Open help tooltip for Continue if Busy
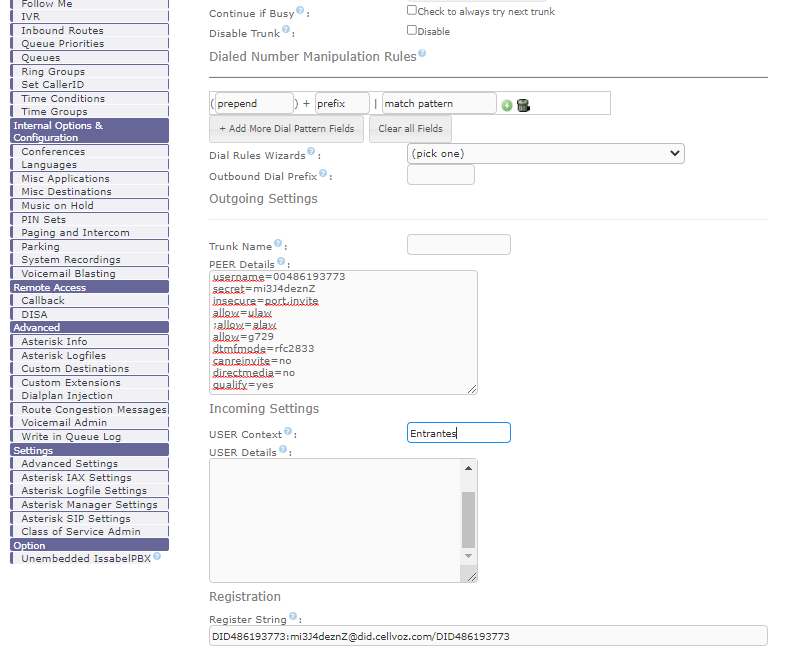This screenshot has height=663, width=786. pos(300,10)
